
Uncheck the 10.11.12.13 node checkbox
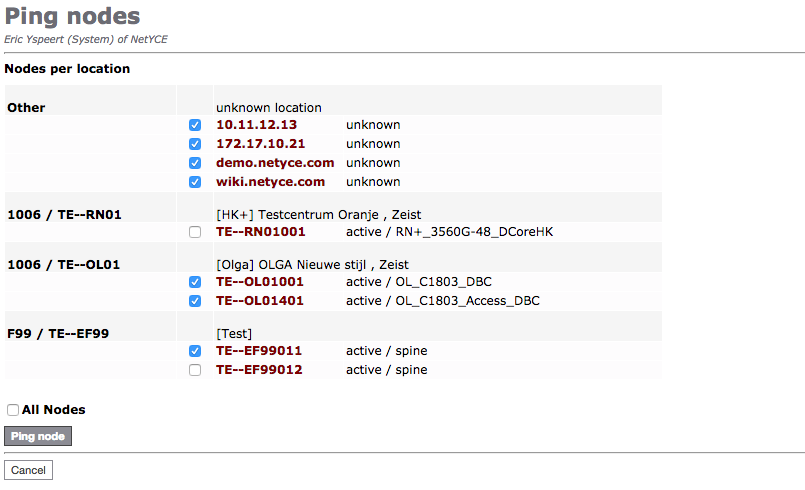(x=195, y=126)
